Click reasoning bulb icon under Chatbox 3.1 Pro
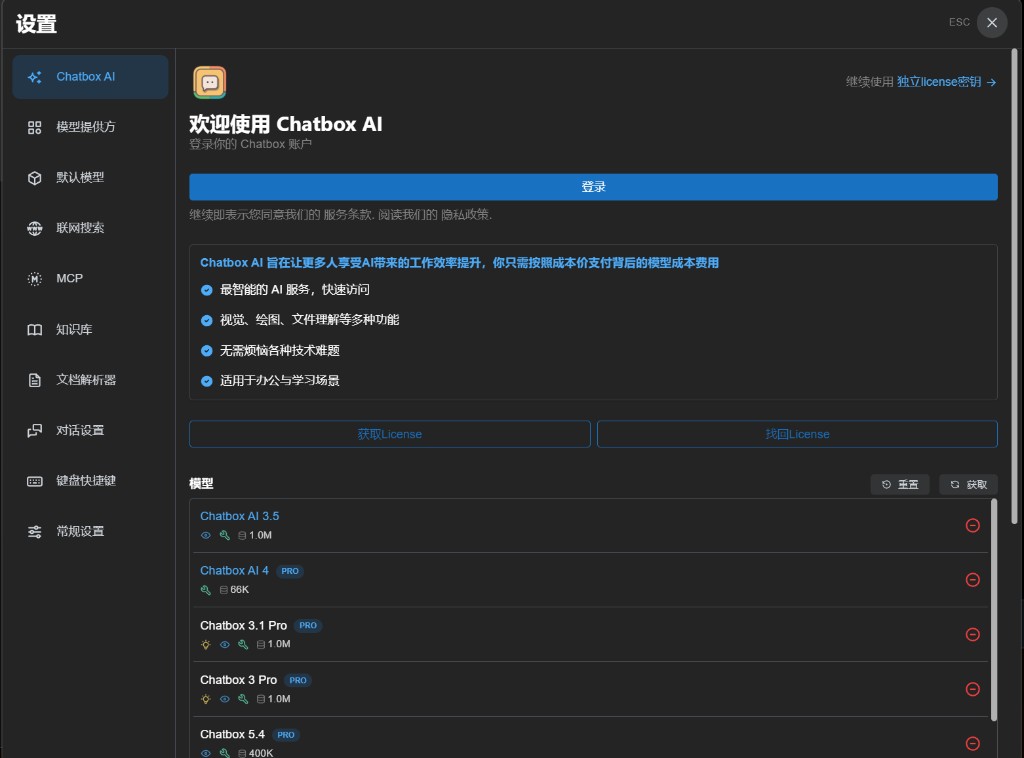The height and width of the screenshot is (758, 1024). (206, 644)
